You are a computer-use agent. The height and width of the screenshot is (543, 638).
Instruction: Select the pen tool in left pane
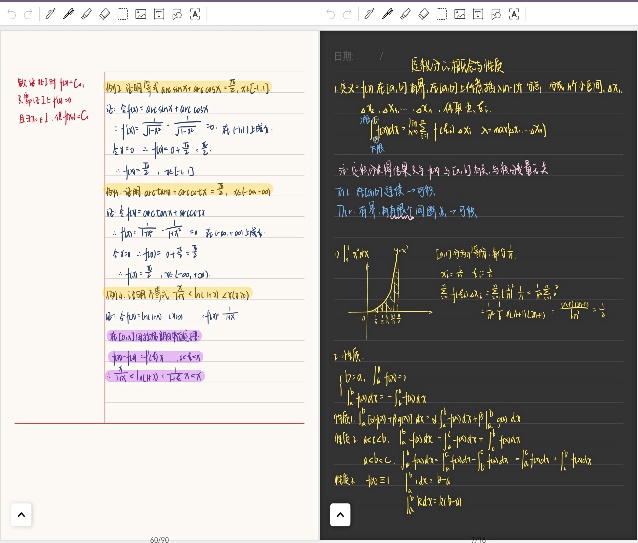[x=50, y=14]
